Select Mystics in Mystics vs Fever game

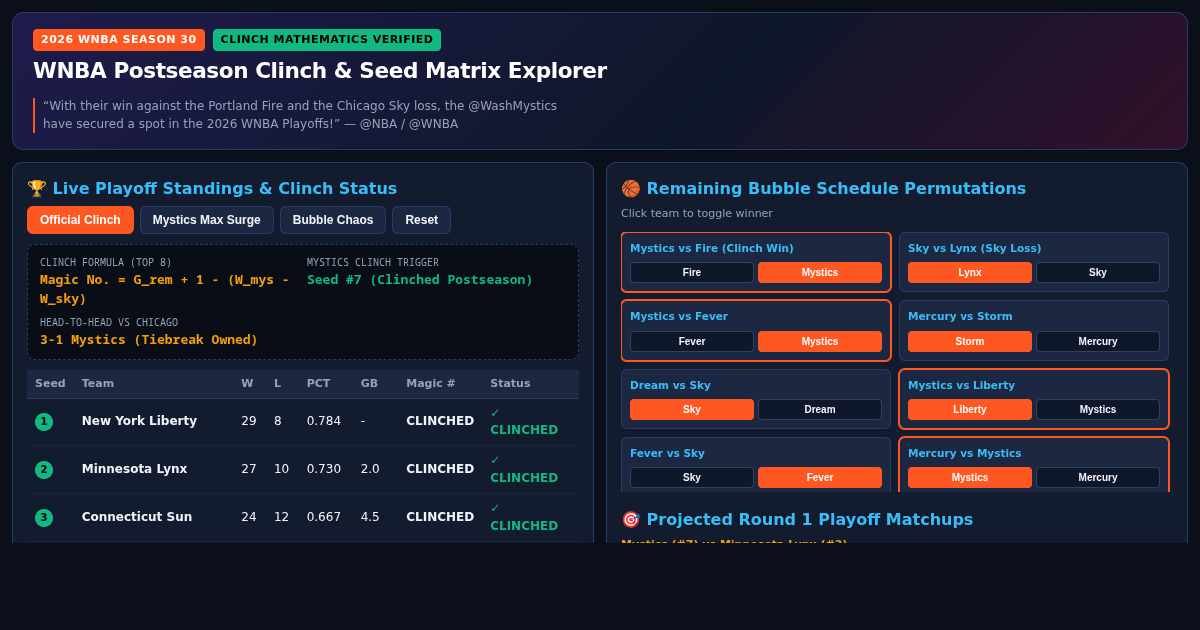point(820,341)
